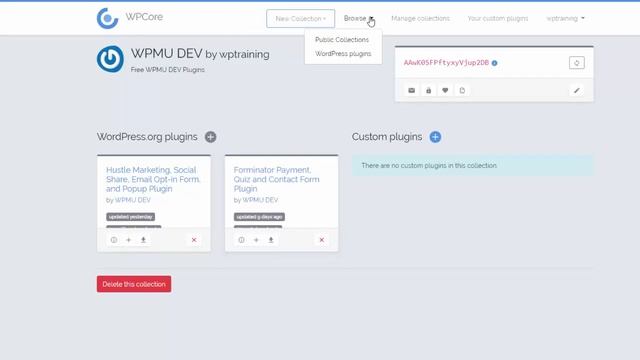Viewport: 640px width, 360px height.
Task: Click the no custom plugins notice
Action: click(x=473, y=165)
